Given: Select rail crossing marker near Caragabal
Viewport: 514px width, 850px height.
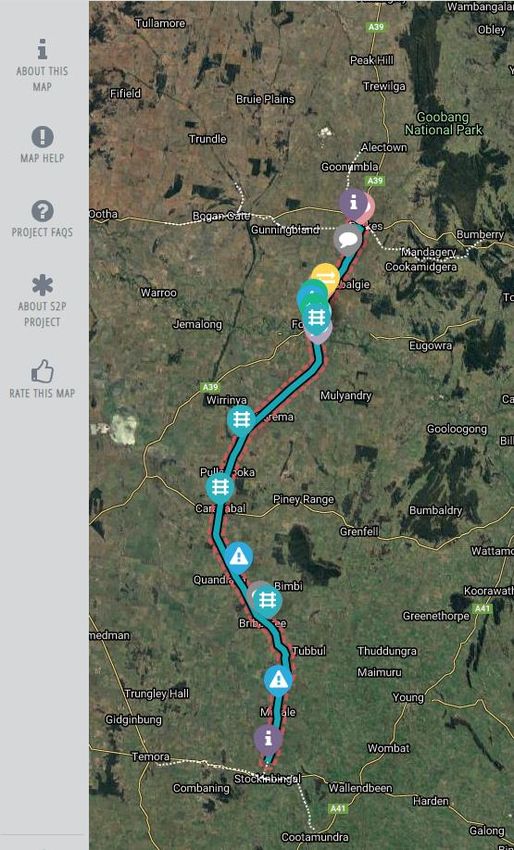Looking at the screenshot, I should click(220, 487).
